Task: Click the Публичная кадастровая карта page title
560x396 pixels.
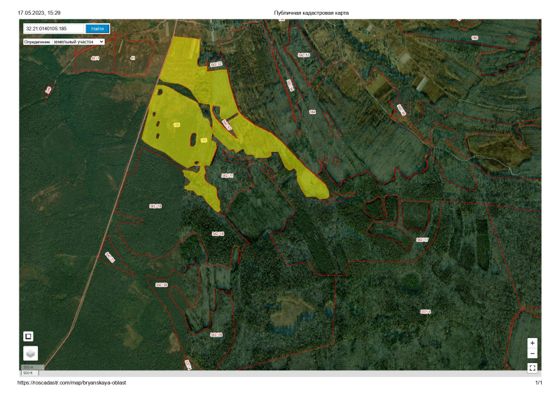Action: 311,13
